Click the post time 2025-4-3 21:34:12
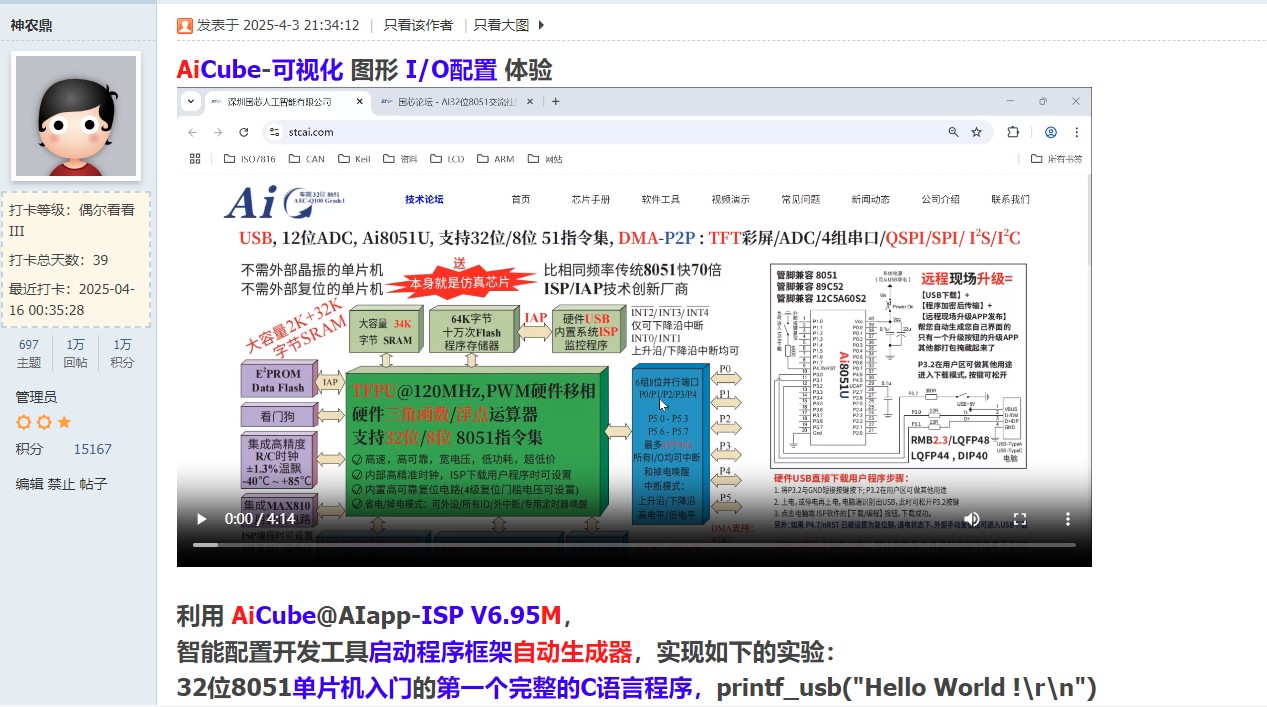Image resolution: width=1267 pixels, height=707 pixels. [301, 25]
